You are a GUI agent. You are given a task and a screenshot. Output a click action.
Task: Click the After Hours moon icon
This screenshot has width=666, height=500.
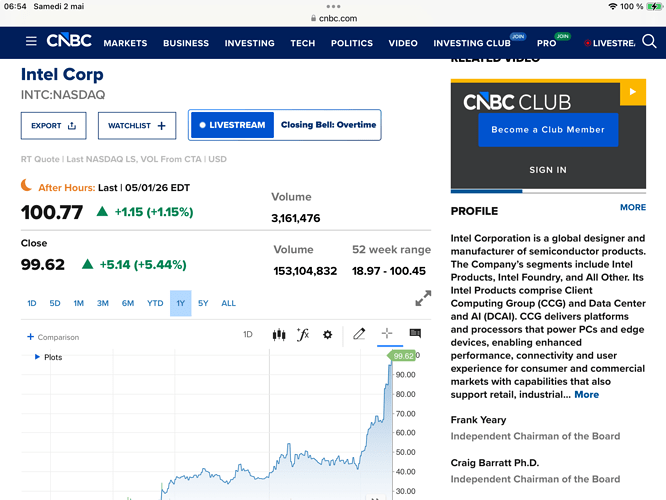[27, 186]
